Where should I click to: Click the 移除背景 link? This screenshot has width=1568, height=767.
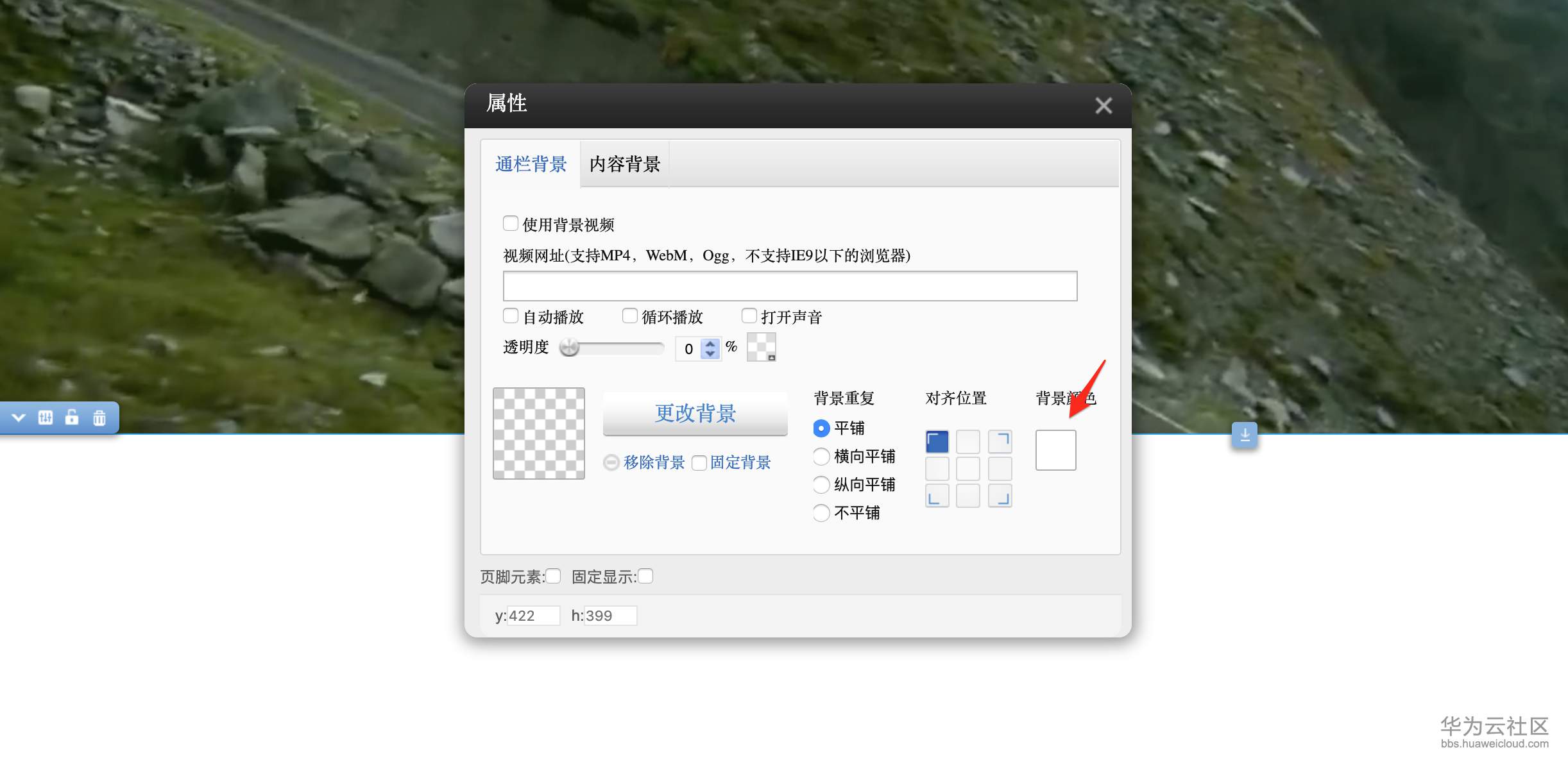click(653, 462)
